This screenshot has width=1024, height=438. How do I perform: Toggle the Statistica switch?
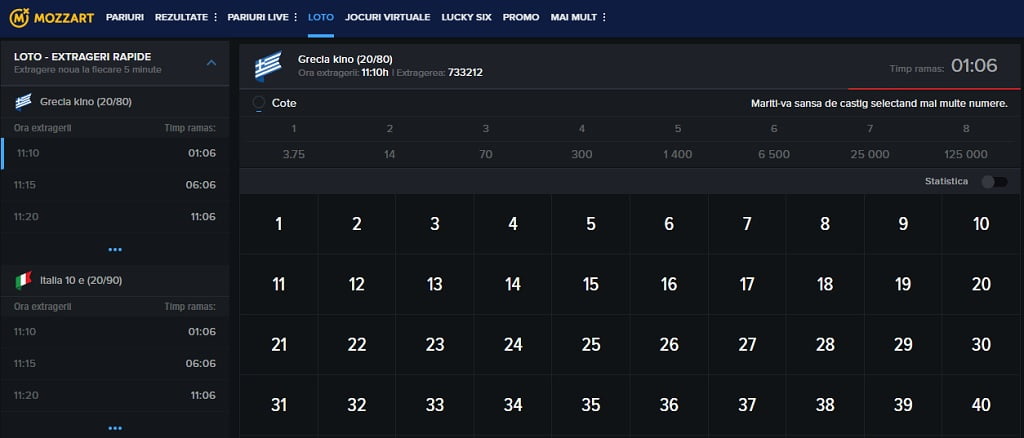(x=995, y=181)
